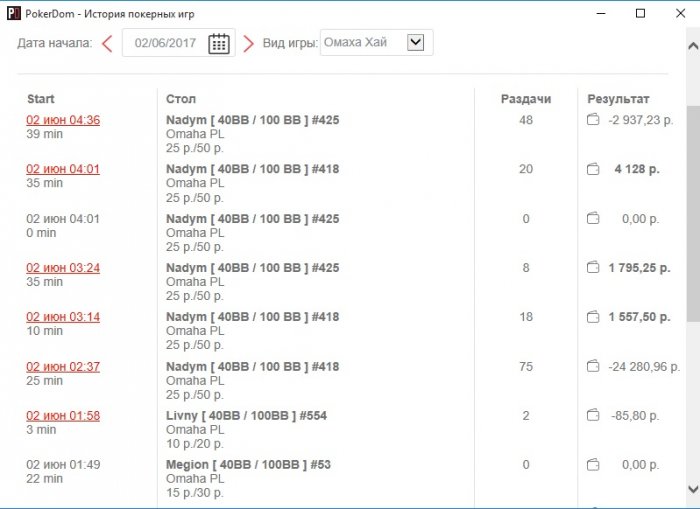Click hands count 75
This screenshot has width=700, height=509.
[526, 367]
